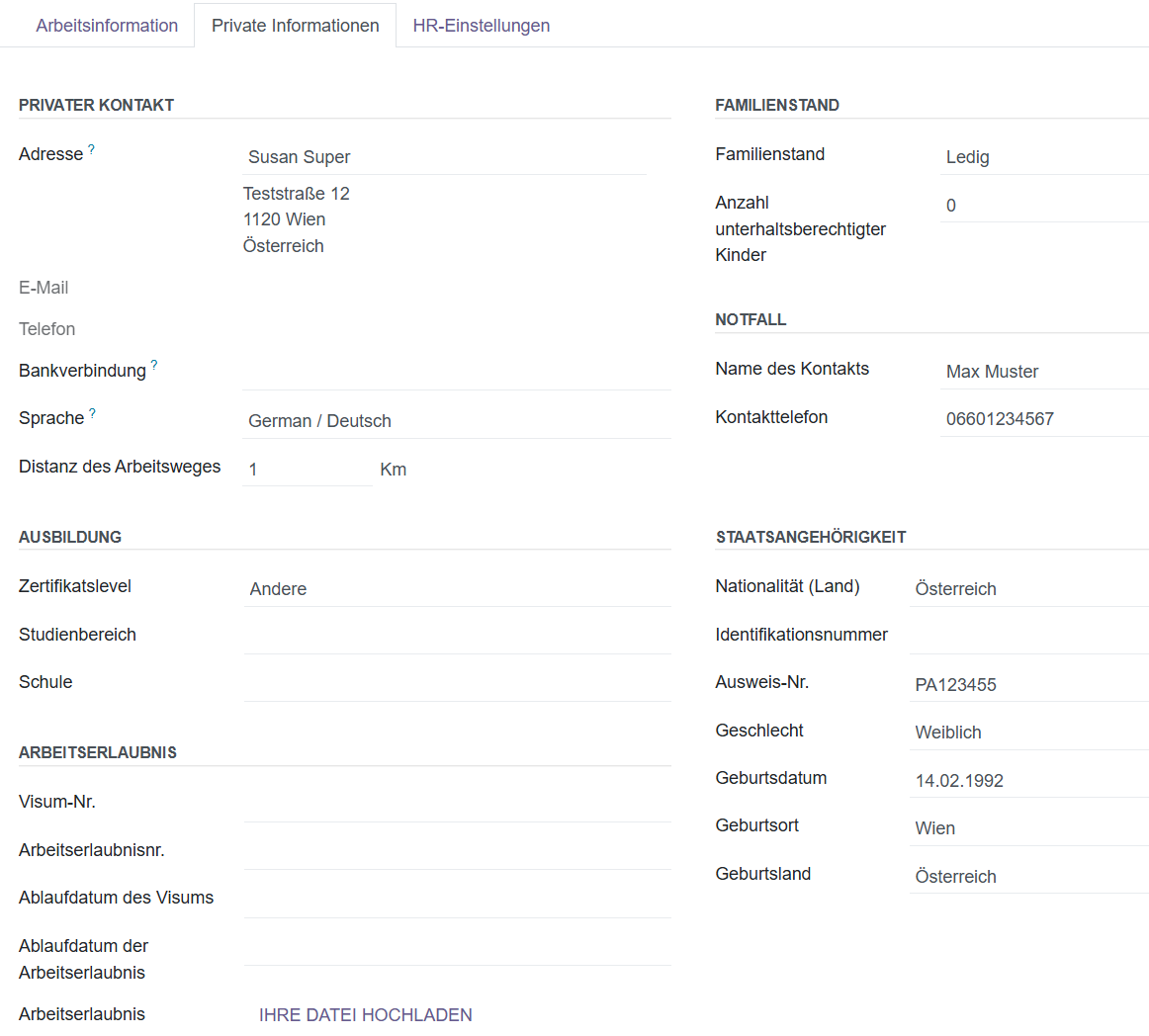1149x1036 pixels.
Task: Click the help icon next to Sprache
Action: tap(90, 411)
